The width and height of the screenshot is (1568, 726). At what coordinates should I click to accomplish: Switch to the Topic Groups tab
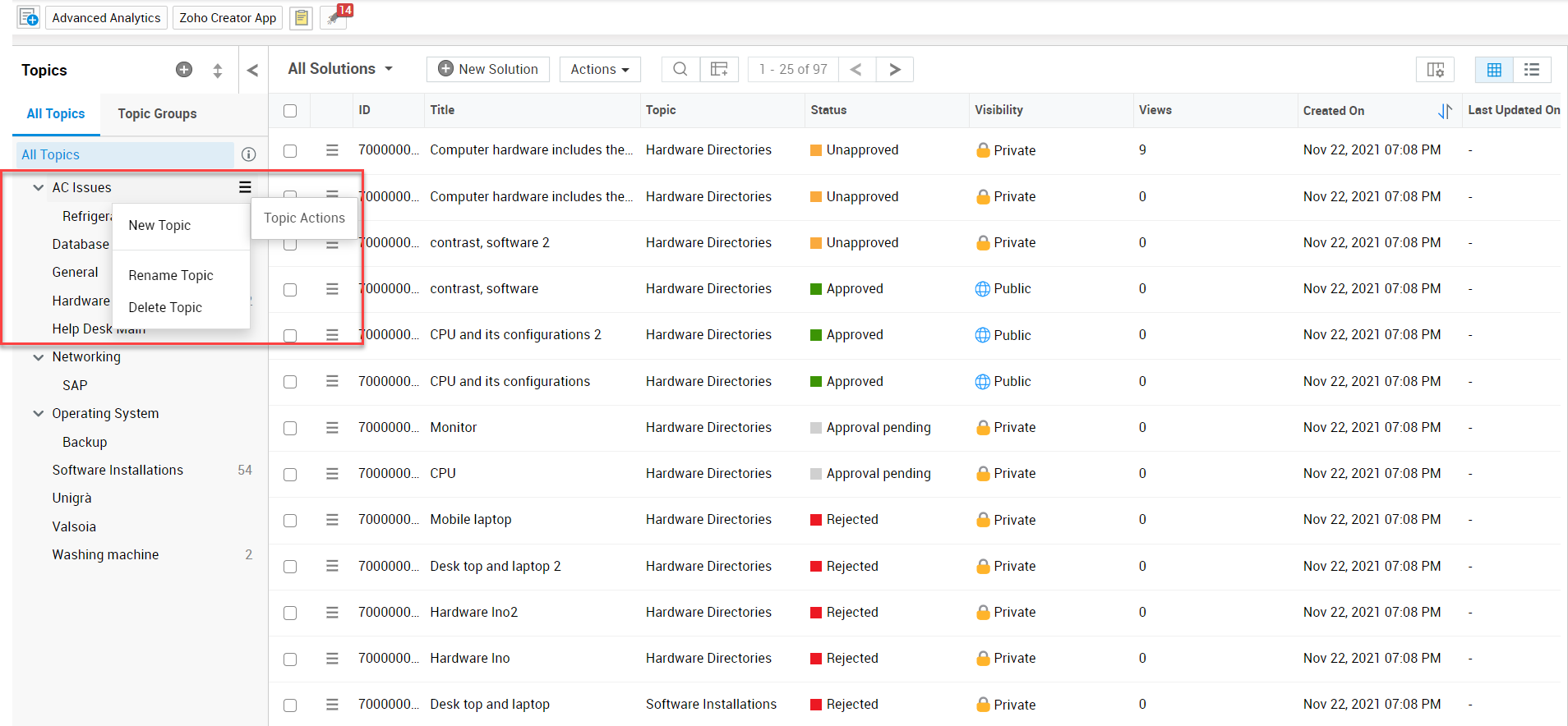157,113
